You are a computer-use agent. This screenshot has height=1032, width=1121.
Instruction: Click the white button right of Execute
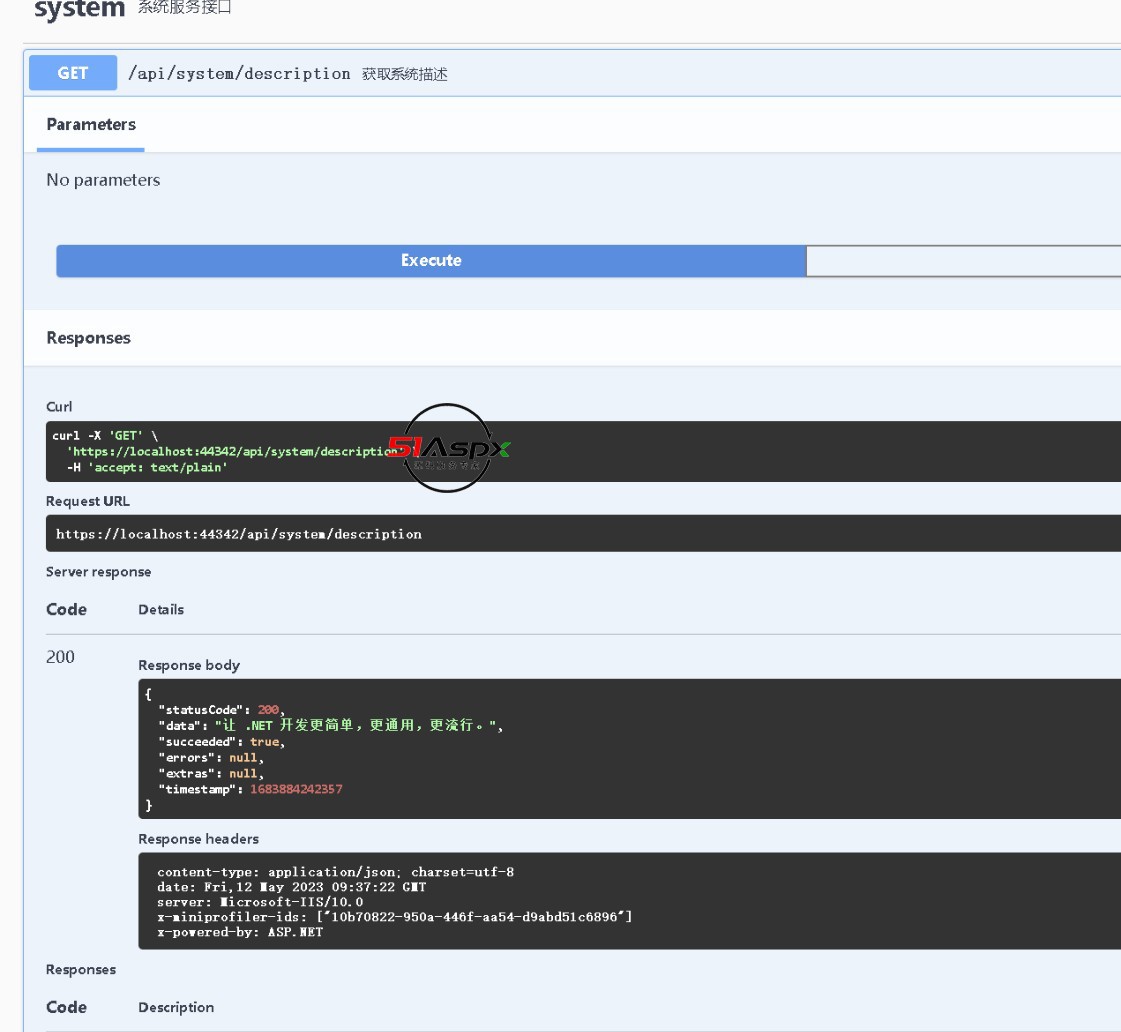pyautogui.click(x=962, y=260)
